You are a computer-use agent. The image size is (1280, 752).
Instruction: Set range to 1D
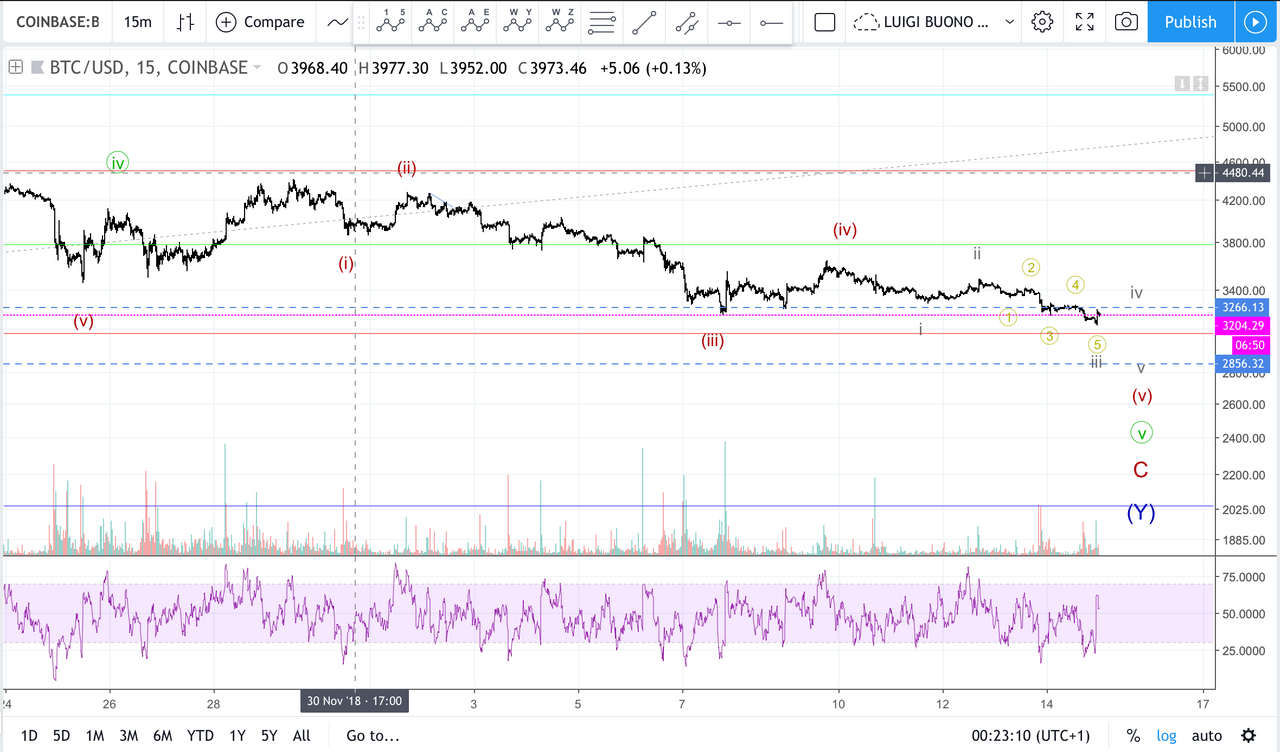pos(29,736)
